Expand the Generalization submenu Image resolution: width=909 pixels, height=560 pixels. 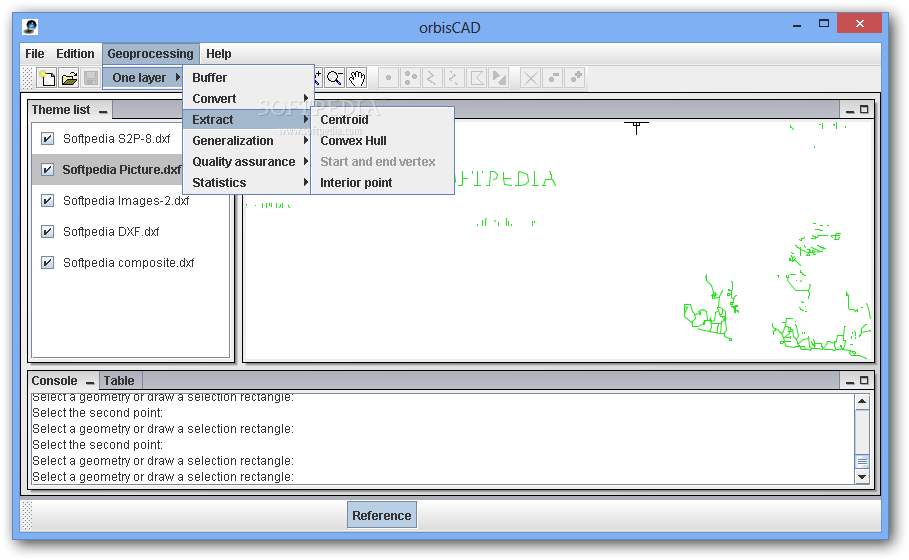[249, 140]
